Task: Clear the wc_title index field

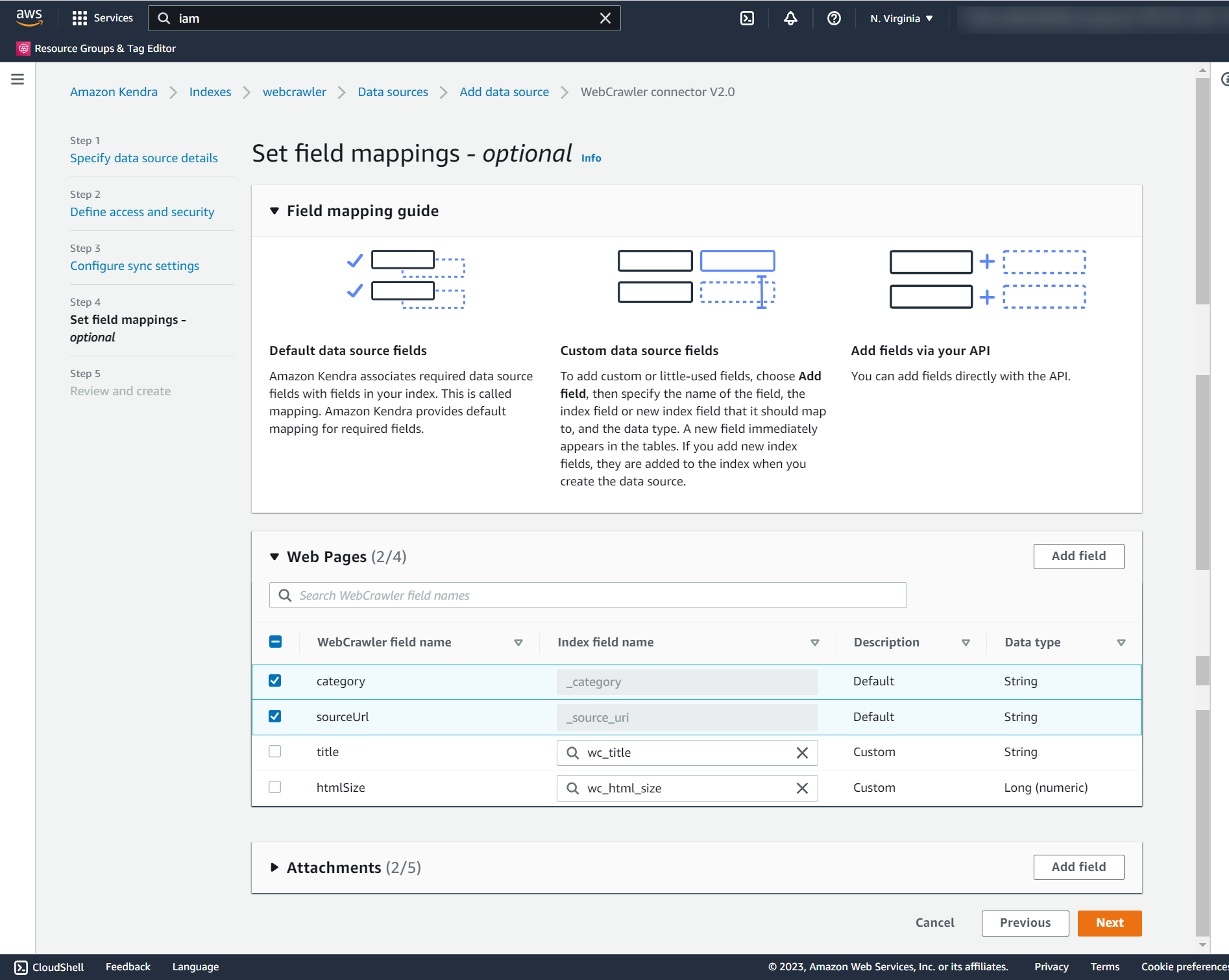Action: tap(802, 753)
